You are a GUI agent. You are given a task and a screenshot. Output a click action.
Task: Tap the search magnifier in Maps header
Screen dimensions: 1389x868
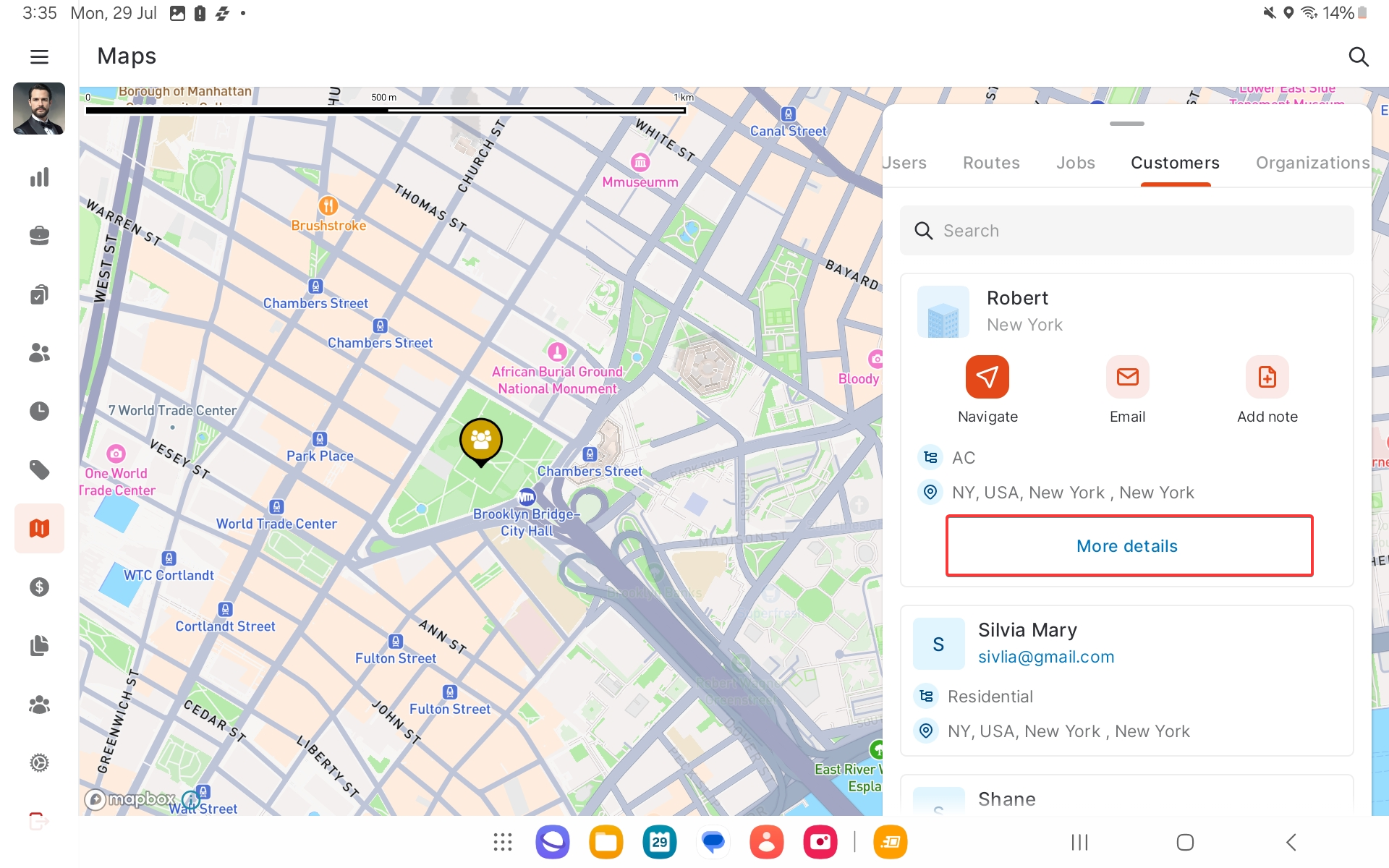(1358, 56)
